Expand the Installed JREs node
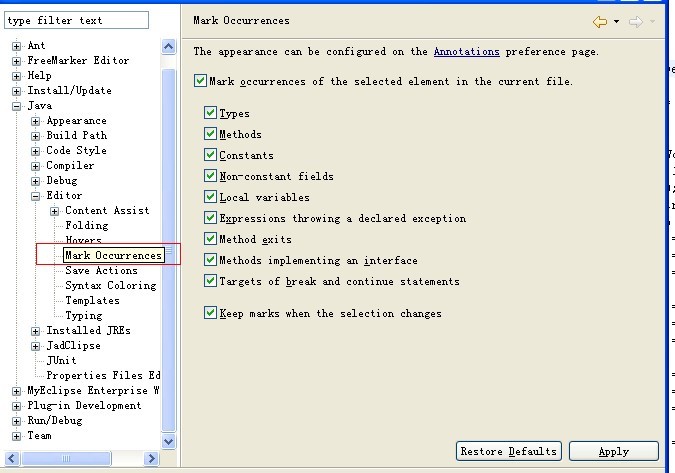675x473 pixels. point(36,331)
